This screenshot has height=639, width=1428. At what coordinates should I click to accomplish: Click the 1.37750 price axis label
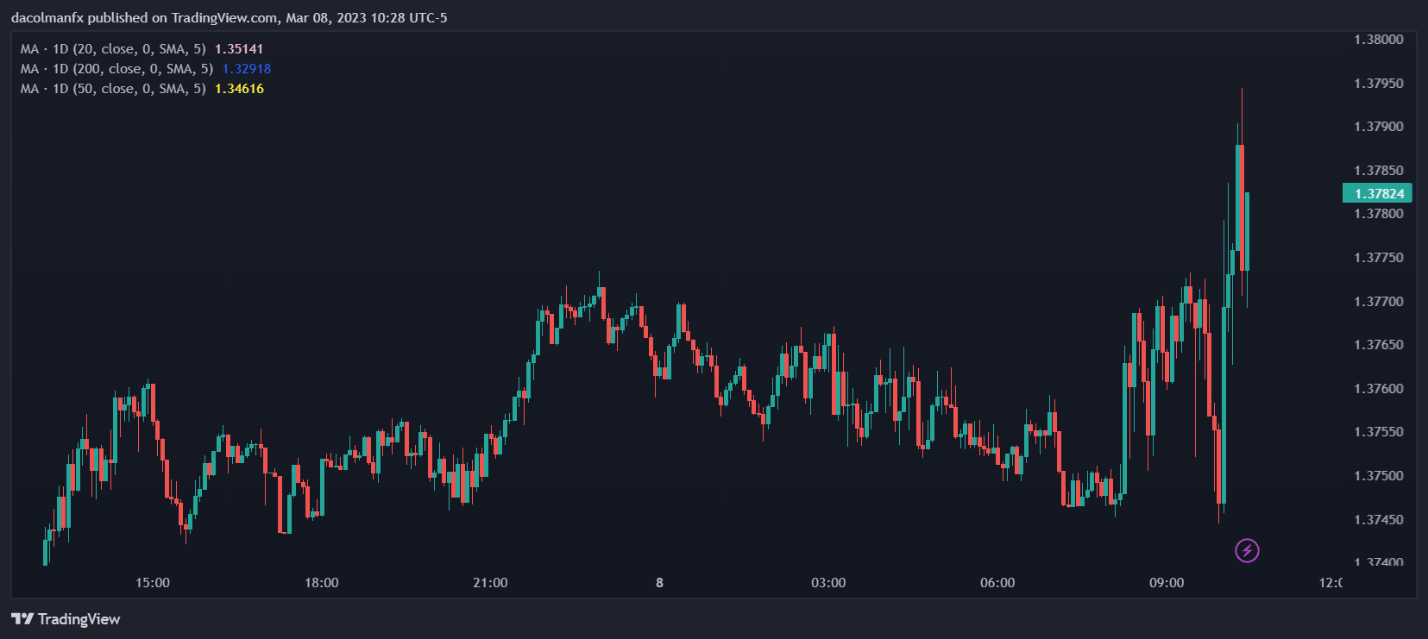point(1378,257)
